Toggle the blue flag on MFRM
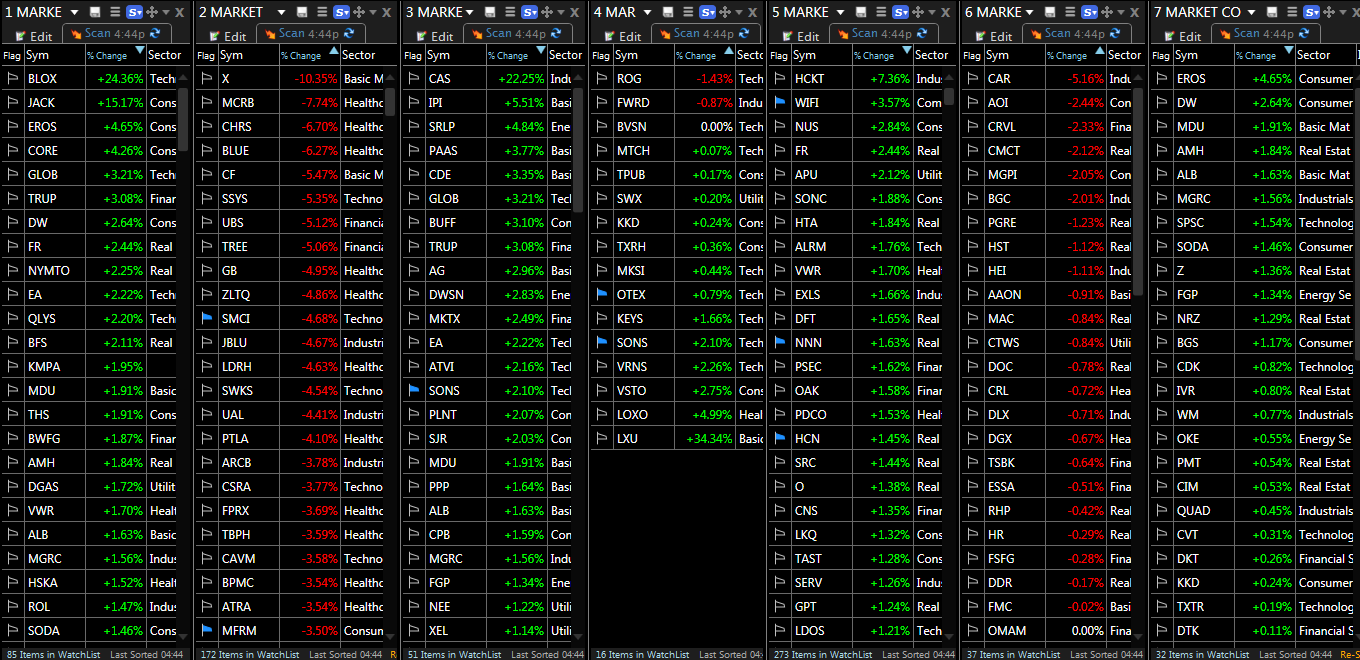Image resolution: width=1360 pixels, height=660 pixels. tap(207, 630)
